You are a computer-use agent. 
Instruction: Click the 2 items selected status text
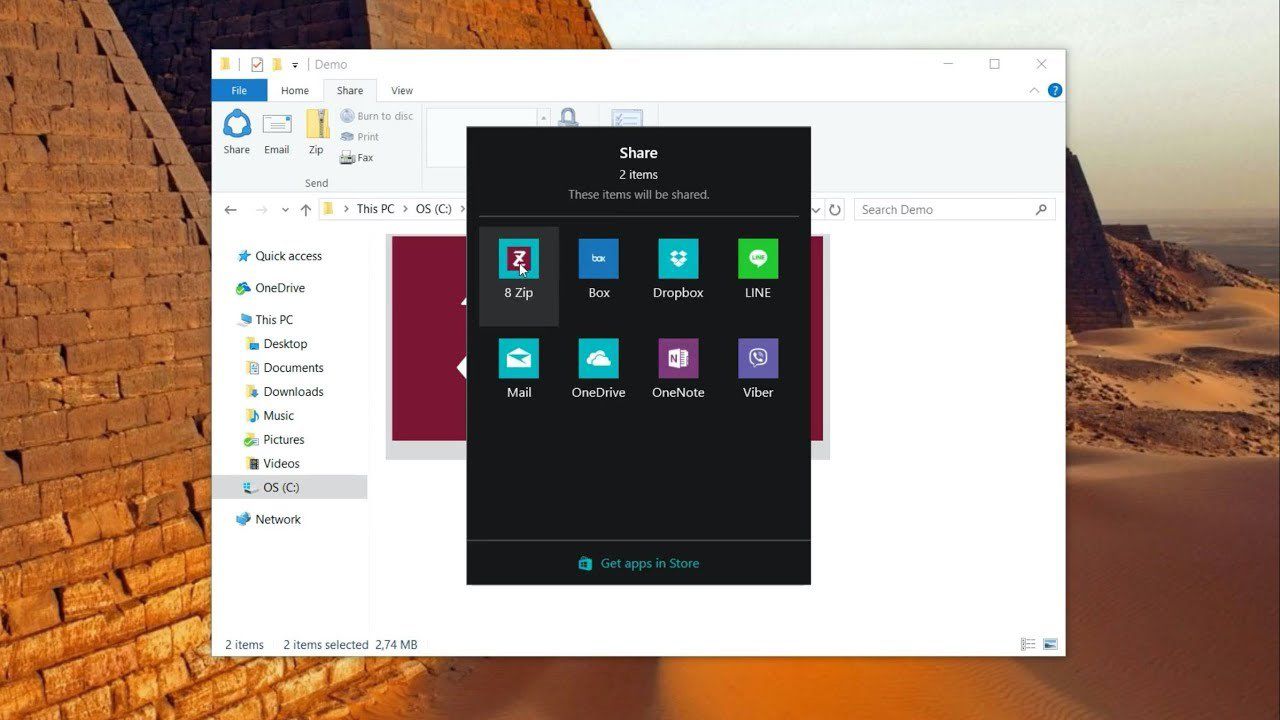tap(326, 645)
